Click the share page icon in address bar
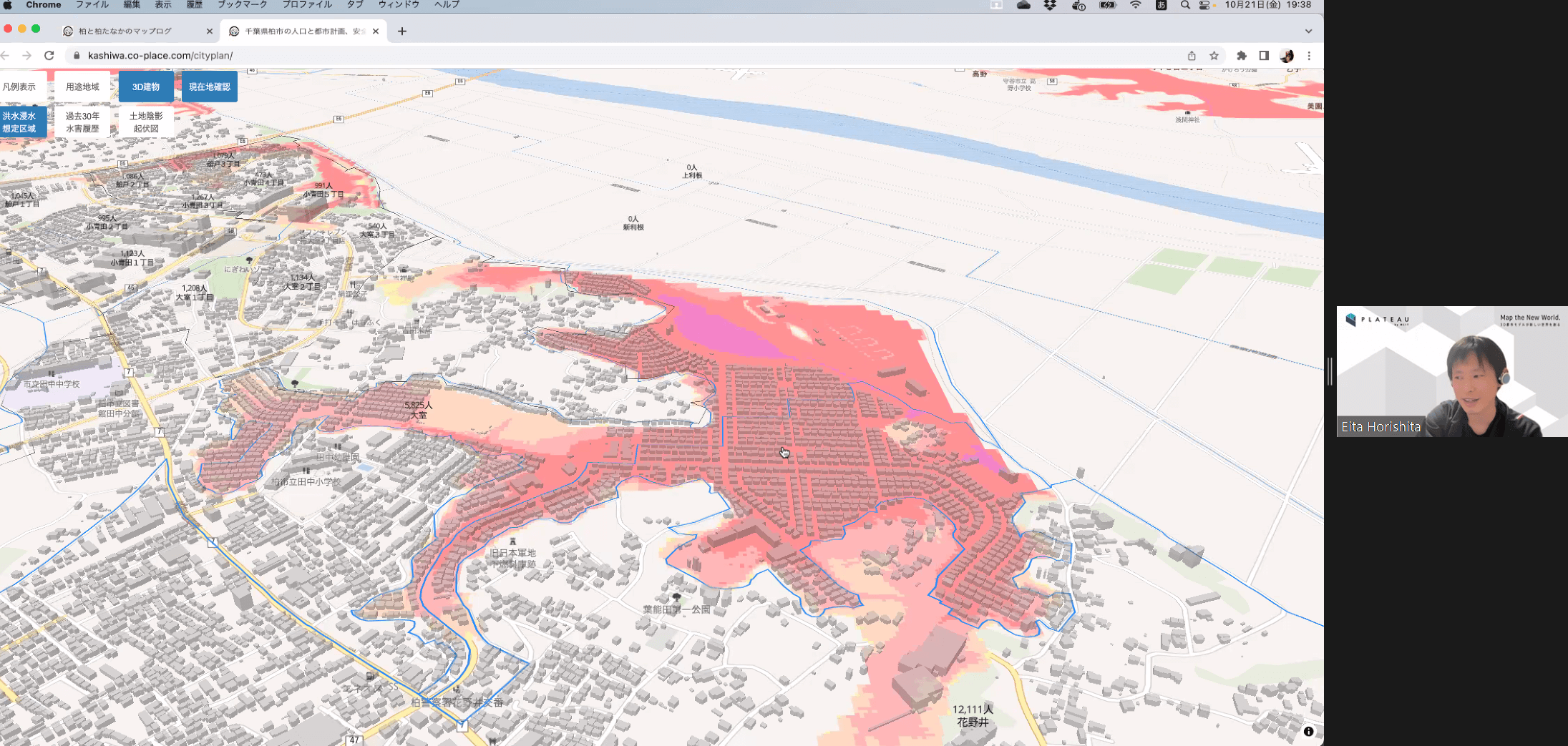The width and height of the screenshot is (1568, 746). 1192,56
